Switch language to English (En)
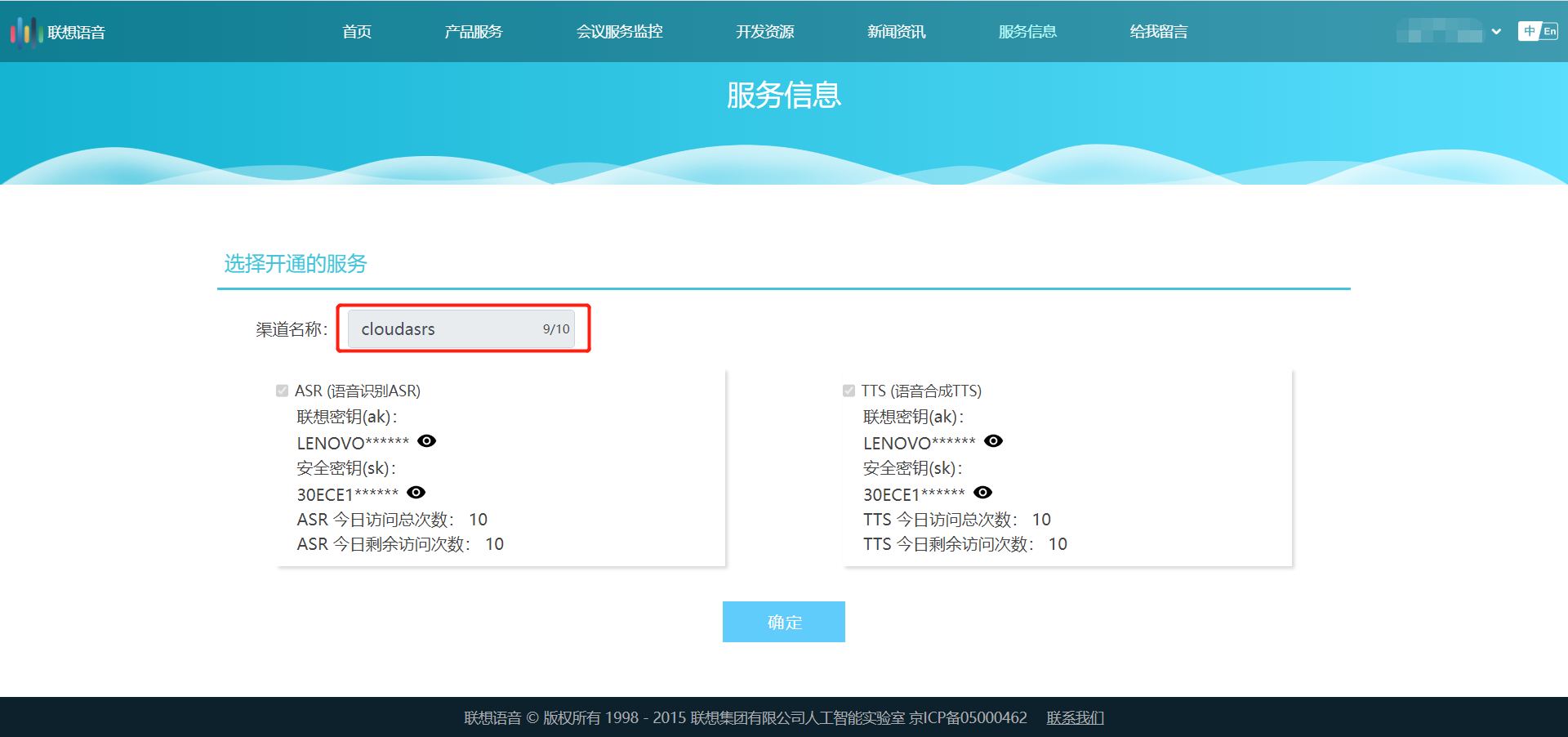This screenshot has width=1568, height=737. click(1549, 31)
